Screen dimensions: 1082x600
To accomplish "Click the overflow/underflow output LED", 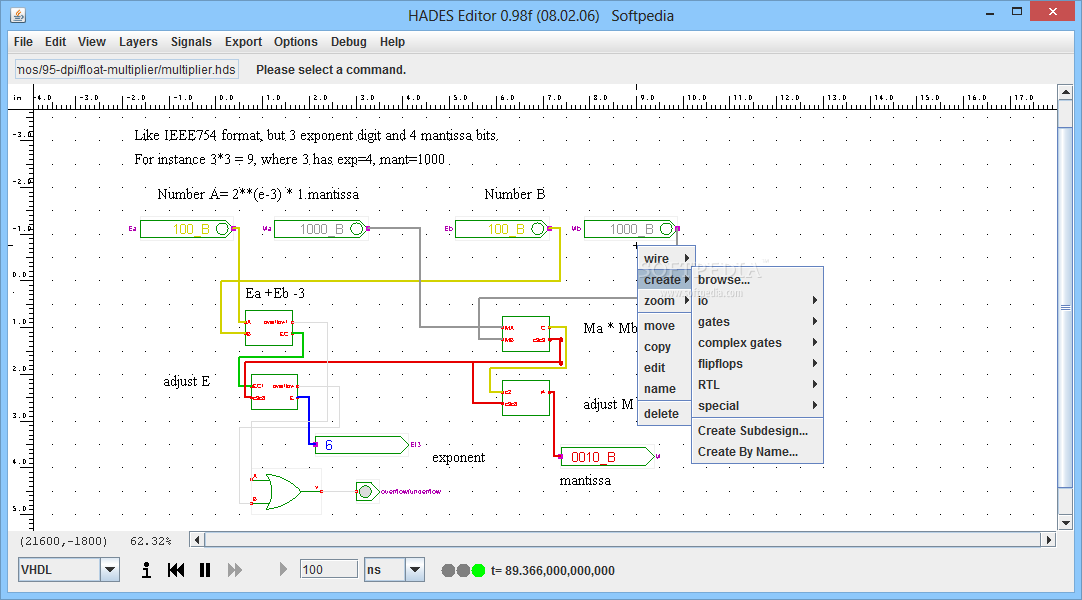I will pyautogui.click(x=366, y=492).
